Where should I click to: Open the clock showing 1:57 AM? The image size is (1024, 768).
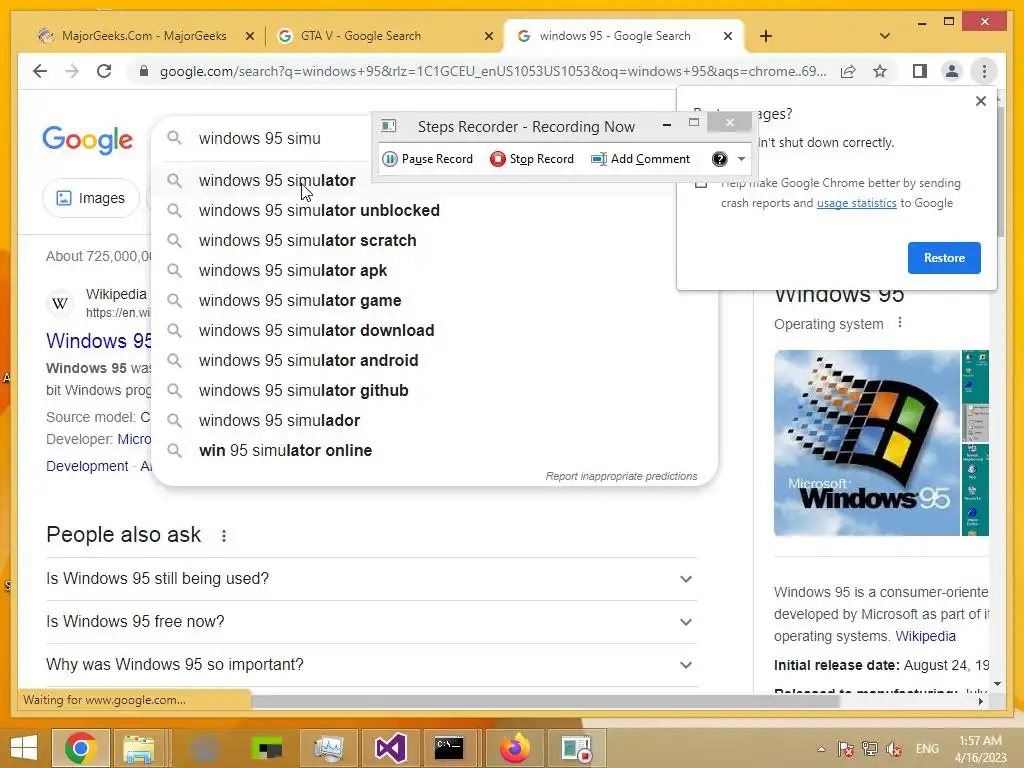(x=980, y=749)
